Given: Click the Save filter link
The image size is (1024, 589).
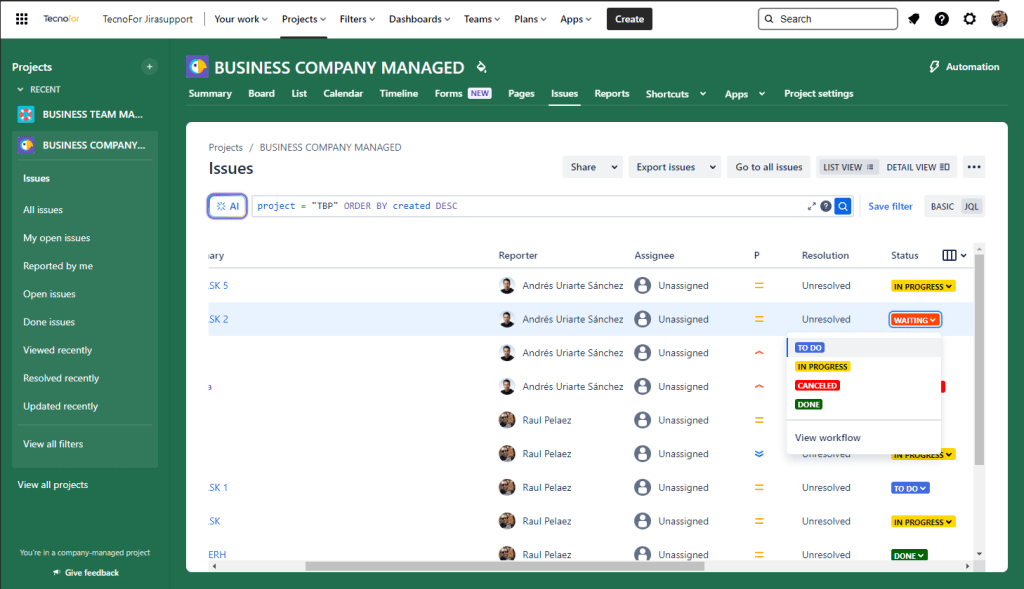Looking at the screenshot, I should tap(890, 206).
